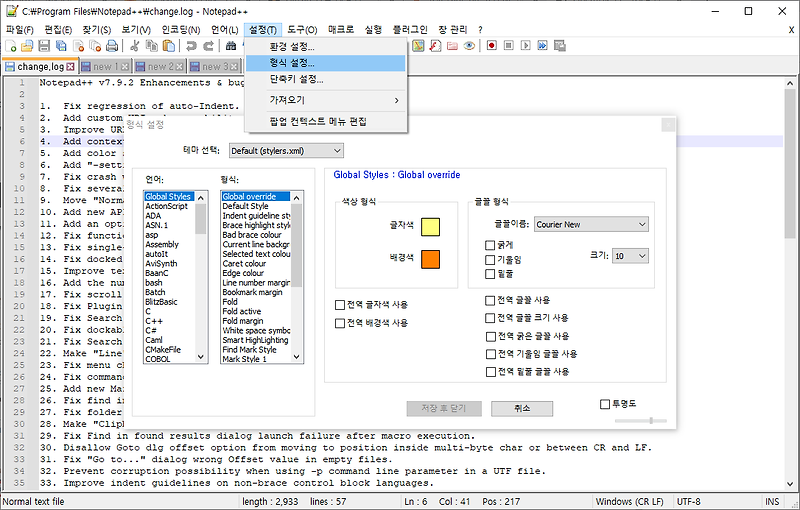800x510 pixels.
Task: Open the 인코딩(N) menu
Action: (181, 30)
